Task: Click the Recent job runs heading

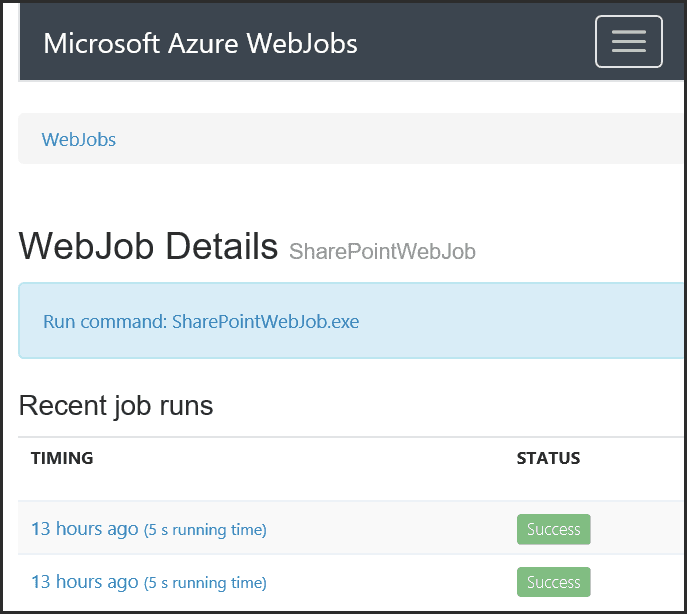Action: click(116, 405)
